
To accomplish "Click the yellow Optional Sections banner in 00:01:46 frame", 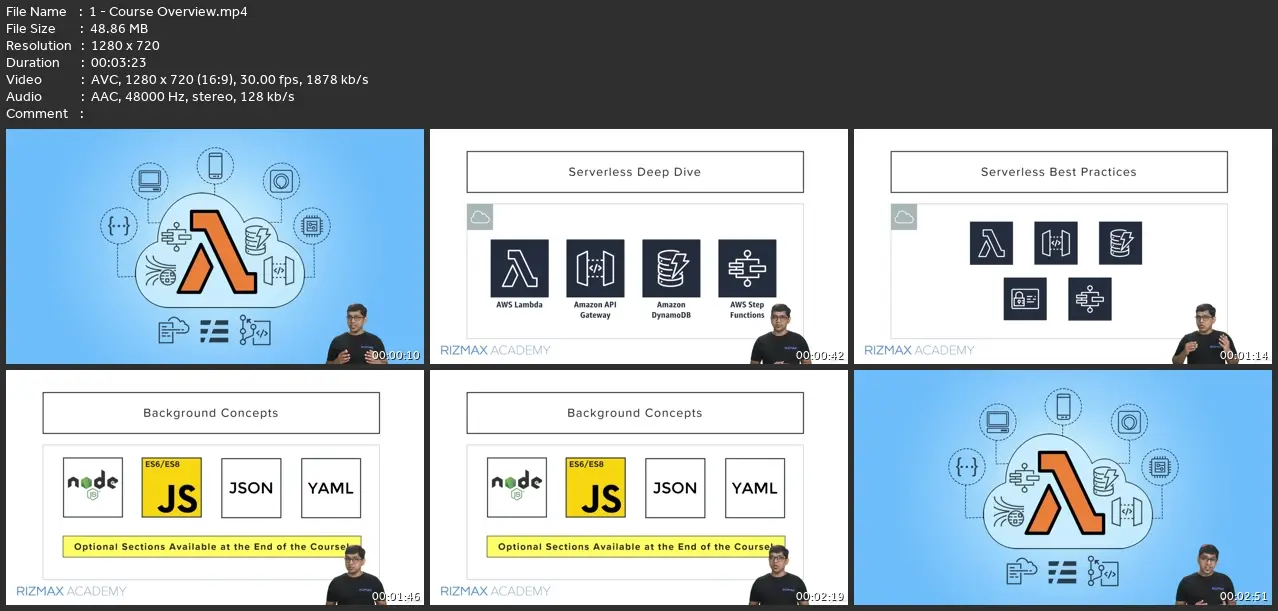I will (212, 547).
